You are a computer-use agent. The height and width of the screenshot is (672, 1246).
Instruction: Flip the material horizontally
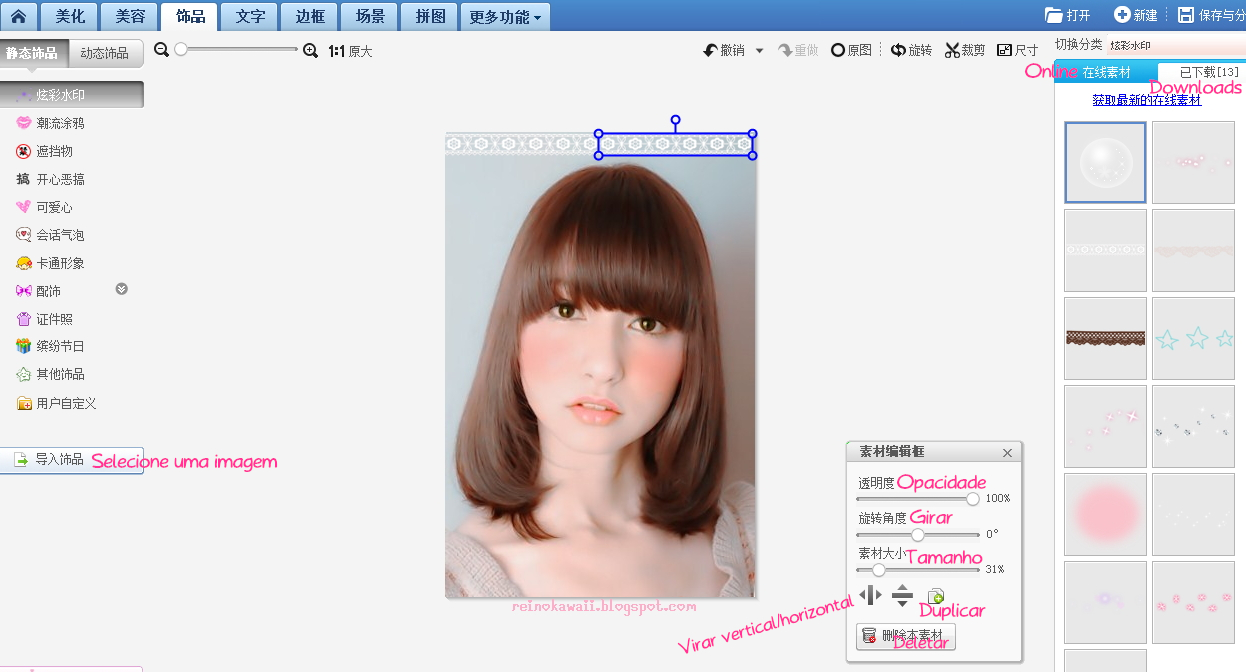pyautogui.click(x=870, y=596)
